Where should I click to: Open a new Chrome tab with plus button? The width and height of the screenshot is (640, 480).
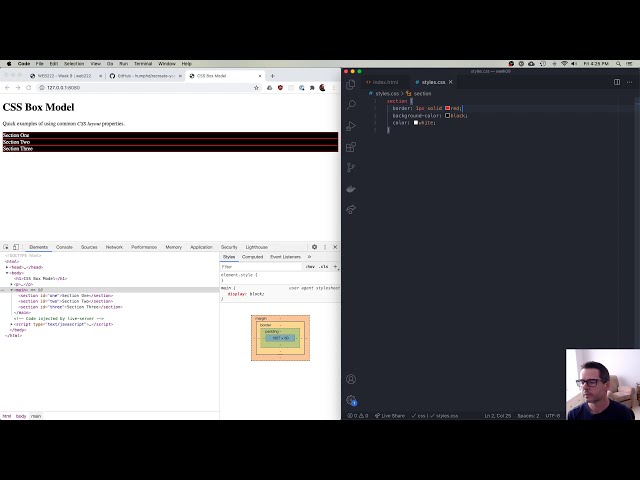tap(272, 76)
